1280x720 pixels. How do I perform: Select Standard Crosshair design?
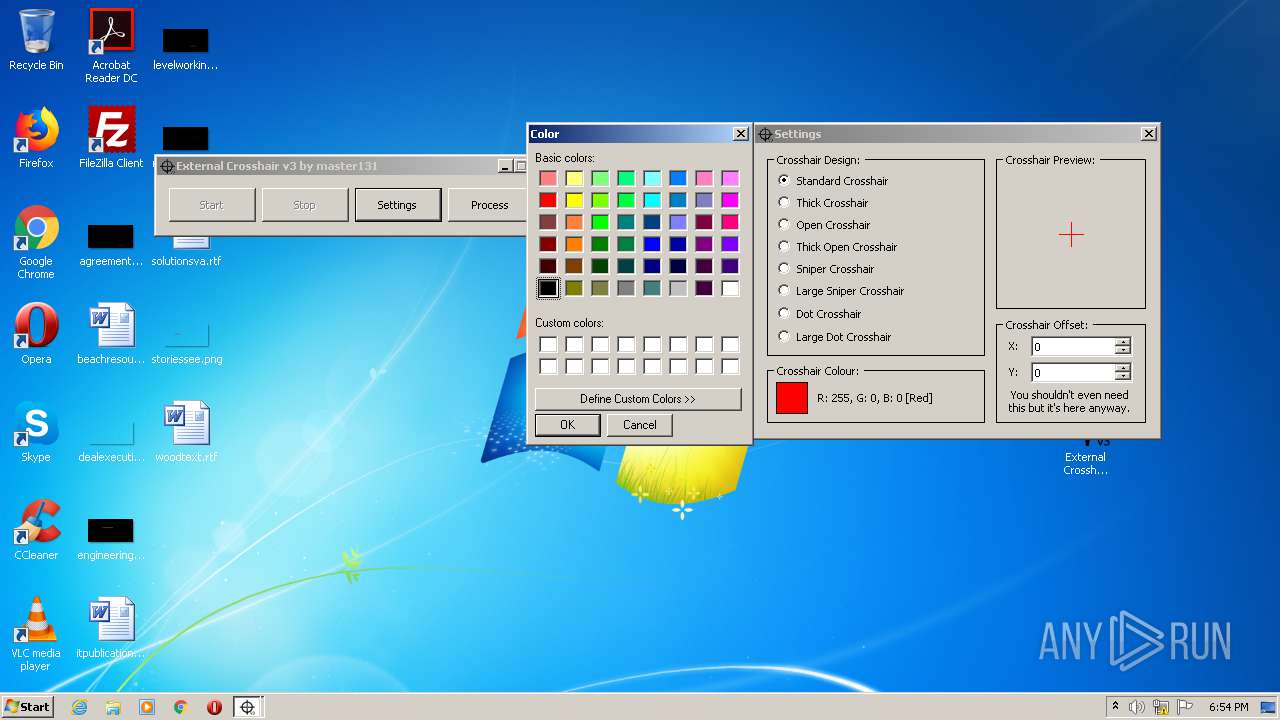coord(833,181)
